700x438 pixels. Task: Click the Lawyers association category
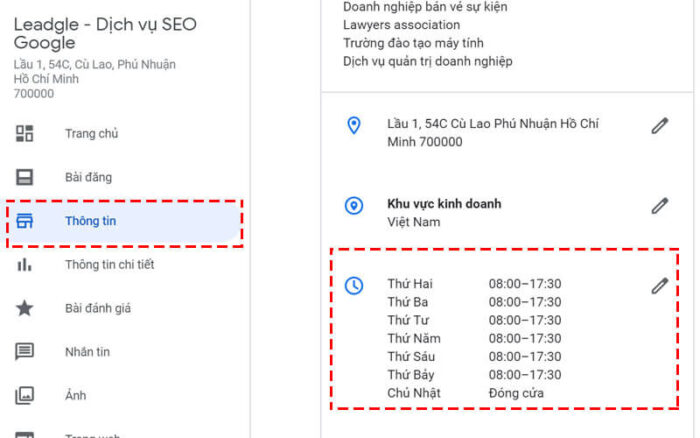tap(401, 25)
